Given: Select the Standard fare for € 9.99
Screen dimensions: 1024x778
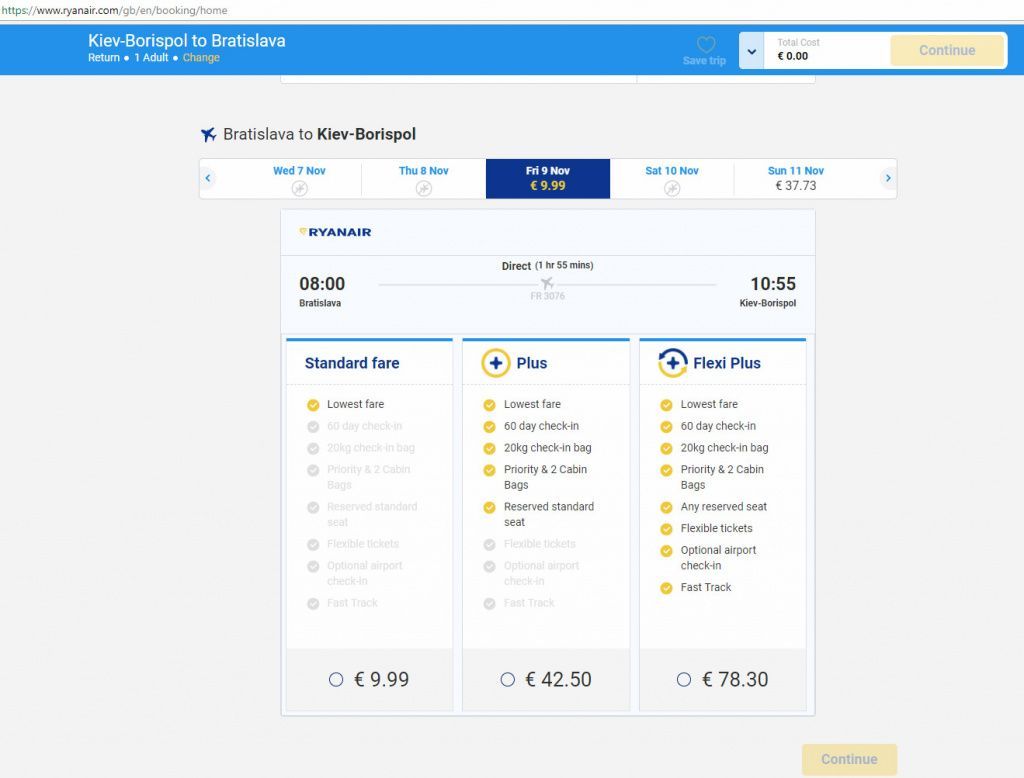Looking at the screenshot, I should (336, 678).
